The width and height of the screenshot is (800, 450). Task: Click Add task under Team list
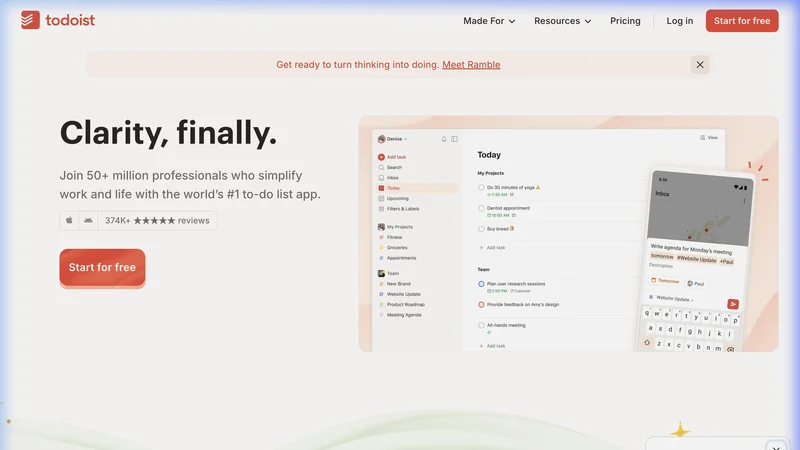492,346
